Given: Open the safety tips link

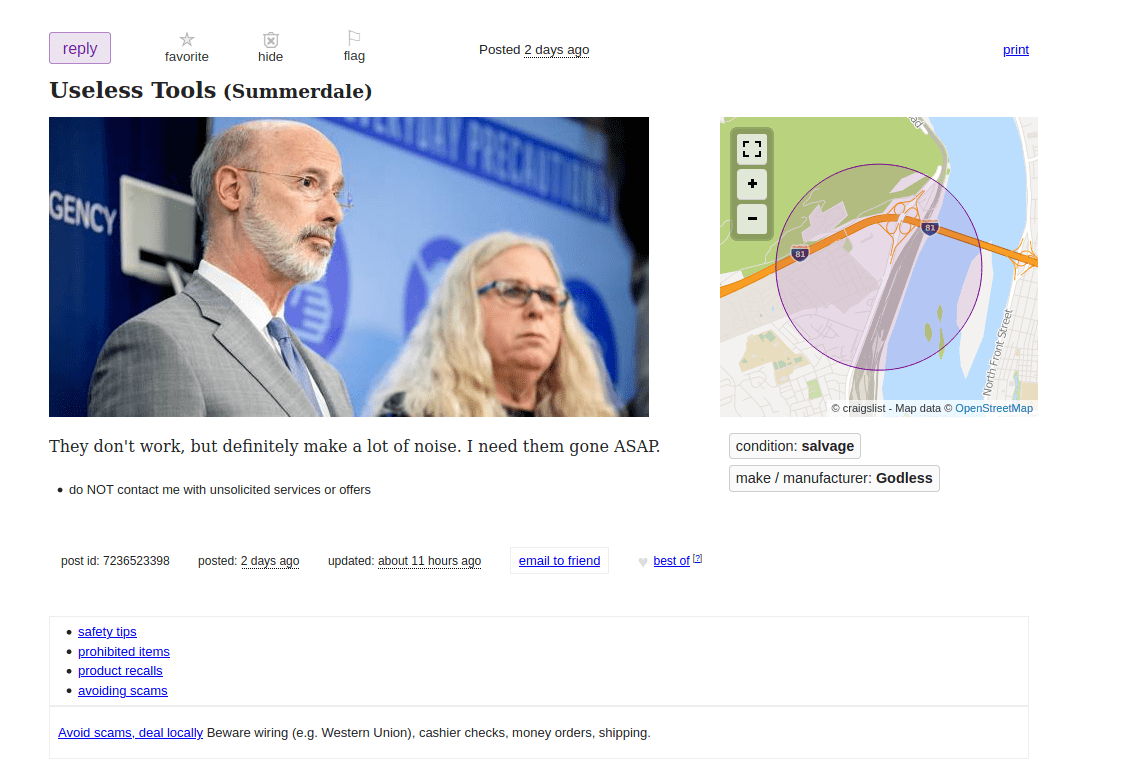Looking at the screenshot, I should pos(107,631).
